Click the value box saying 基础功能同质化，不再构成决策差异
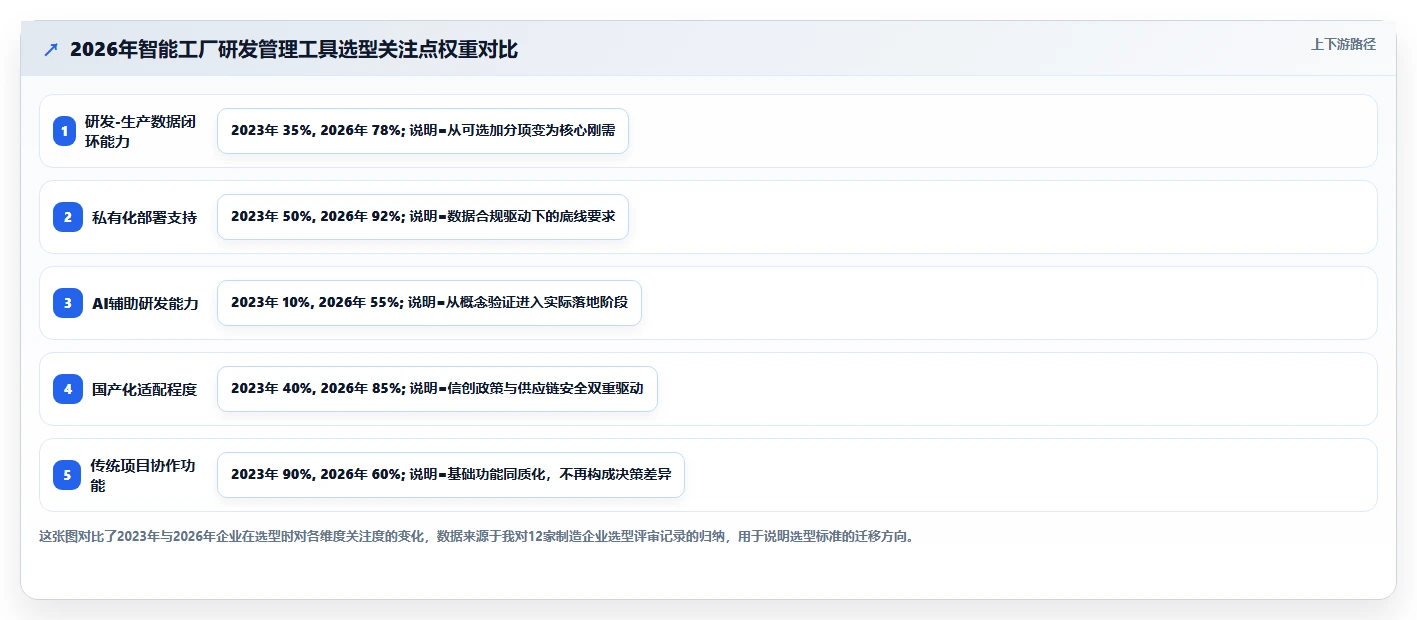 point(451,475)
